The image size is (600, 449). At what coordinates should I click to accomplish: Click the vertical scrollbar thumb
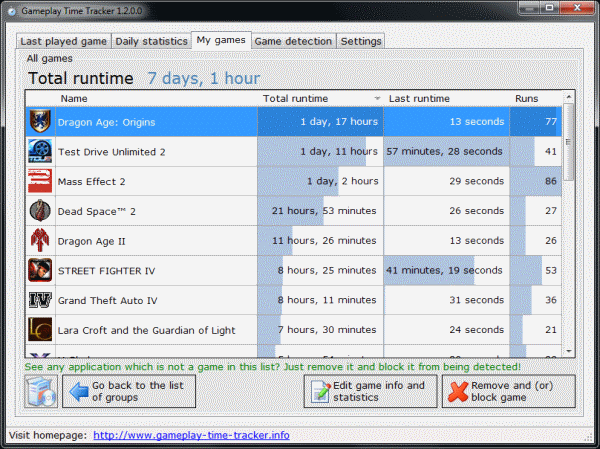[x=569, y=142]
